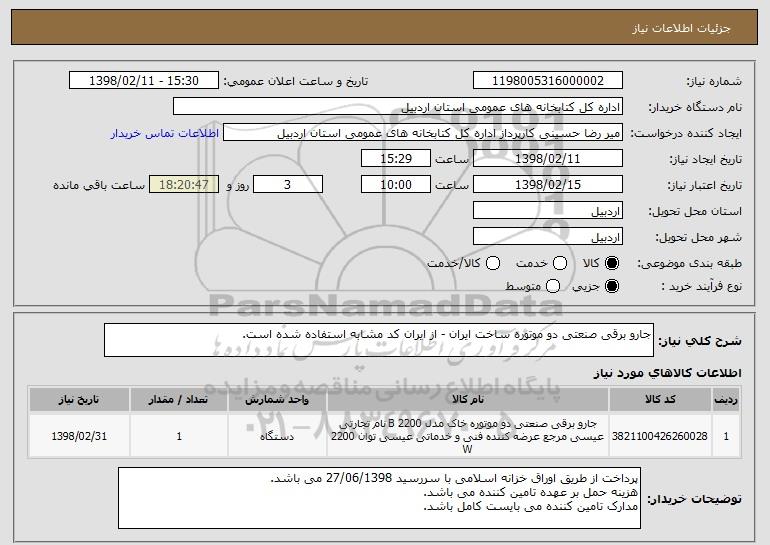Click the unit cell دستگاه
Viewport: 770px width, 545px height.
(277, 436)
